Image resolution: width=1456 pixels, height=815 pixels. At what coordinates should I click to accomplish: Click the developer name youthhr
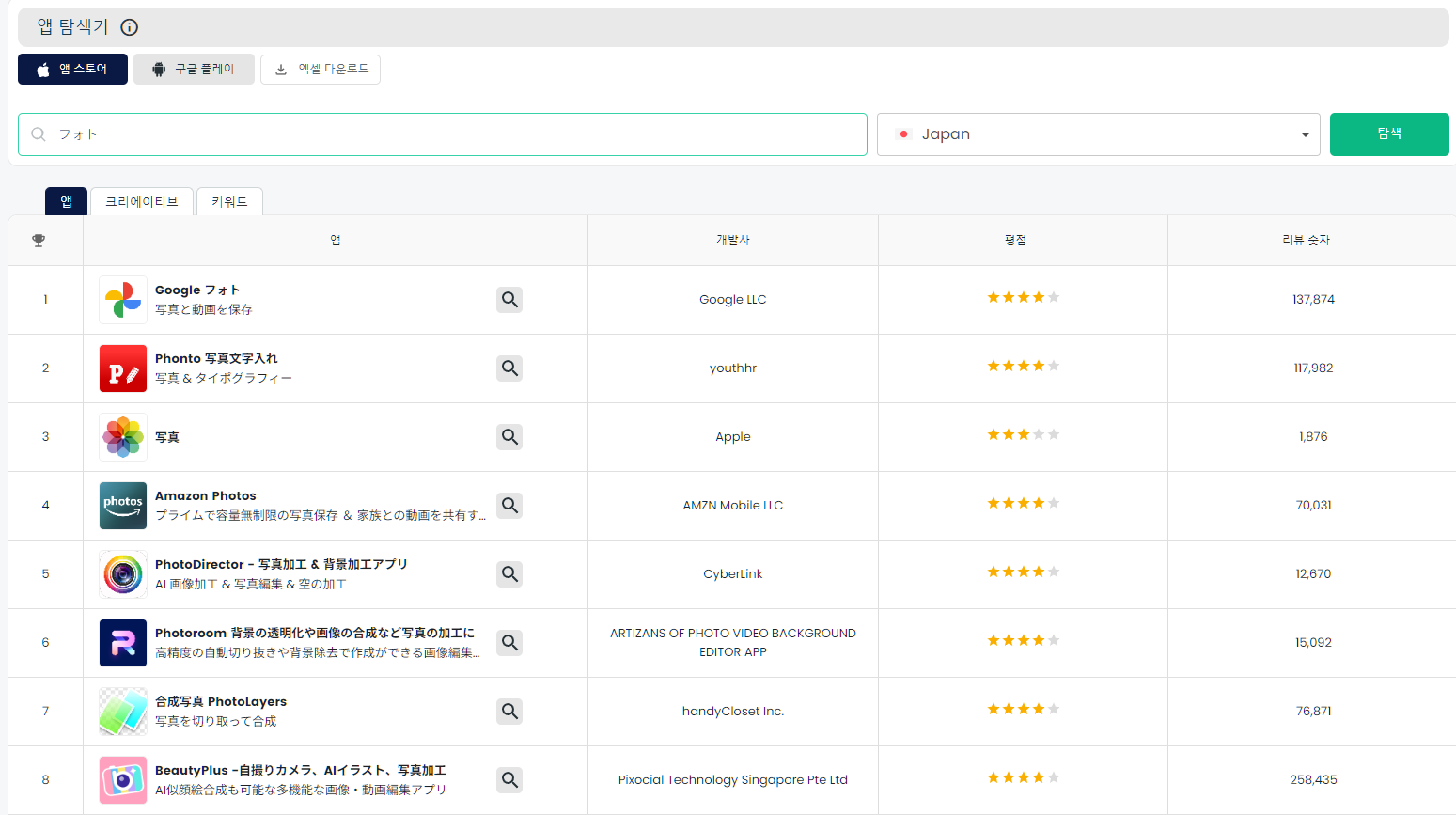tap(733, 368)
